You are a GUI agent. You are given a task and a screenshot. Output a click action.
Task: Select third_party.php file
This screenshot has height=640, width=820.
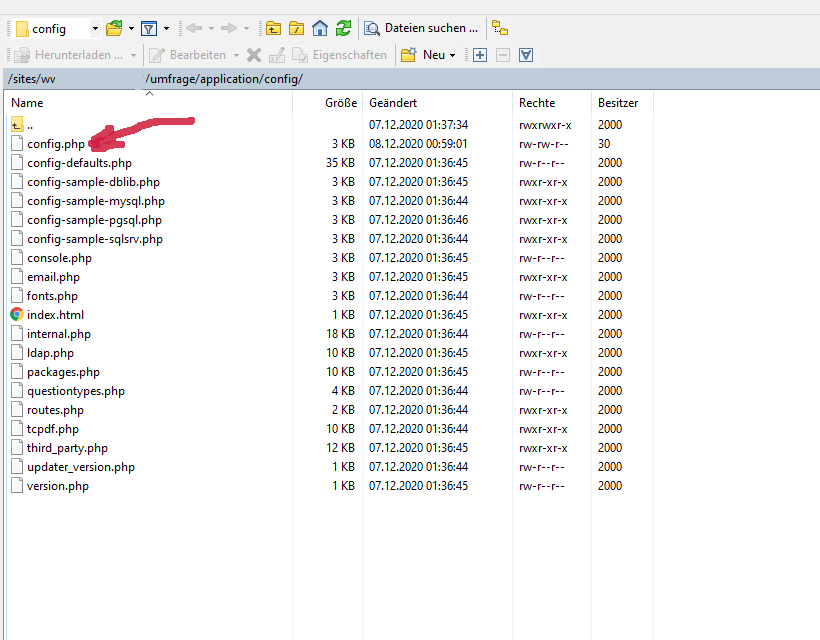pyautogui.click(x=67, y=448)
